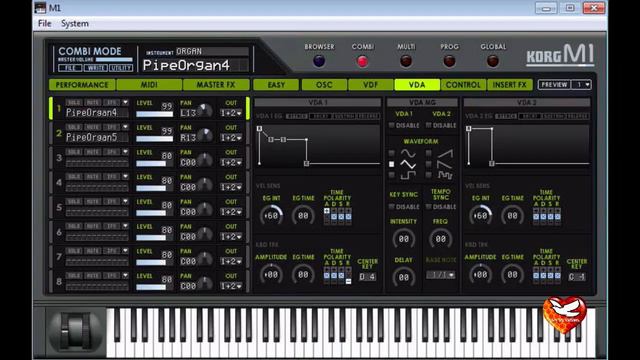Open the timbre 2 program dropdown arrow
The image size is (640, 360).
click(125, 127)
